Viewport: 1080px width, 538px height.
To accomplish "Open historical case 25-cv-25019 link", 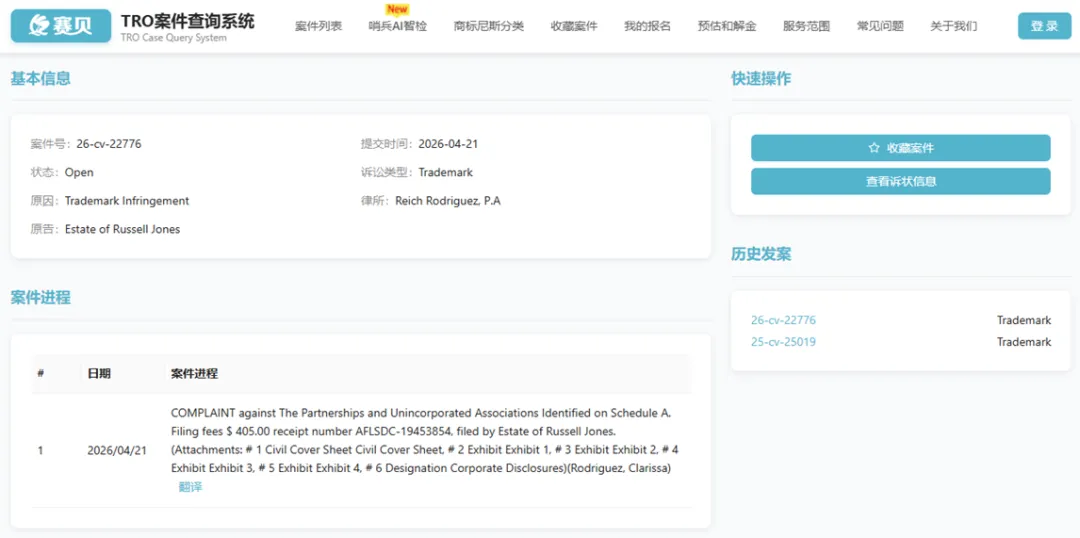I will (x=783, y=342).
